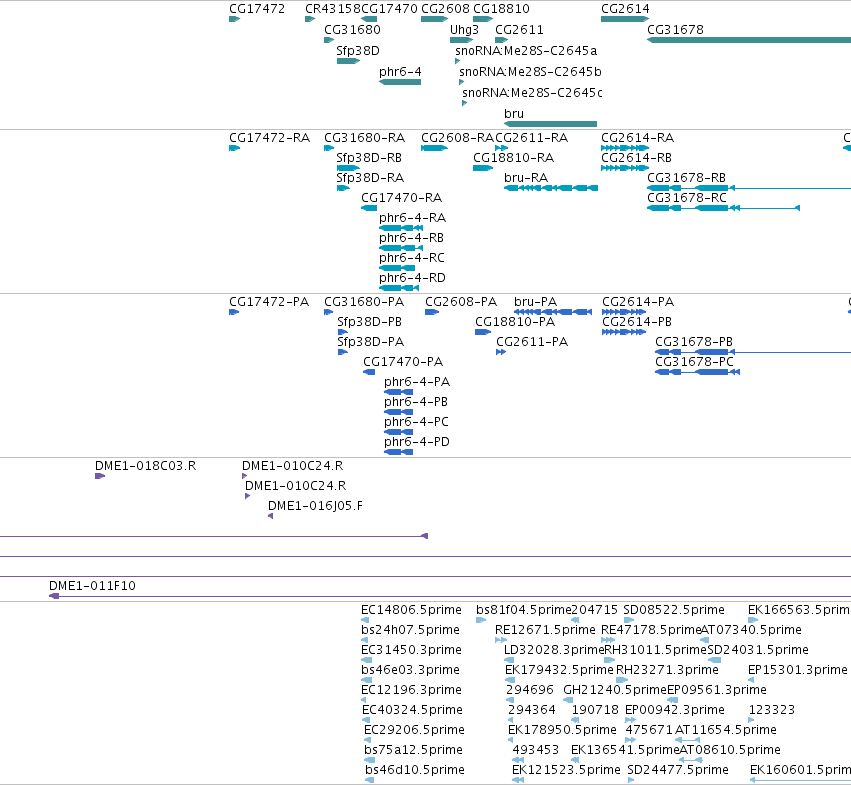This screenshot has height=785, width=851.
Task: Open the CG31678-RC transcript label
Action: coord(687,198)
